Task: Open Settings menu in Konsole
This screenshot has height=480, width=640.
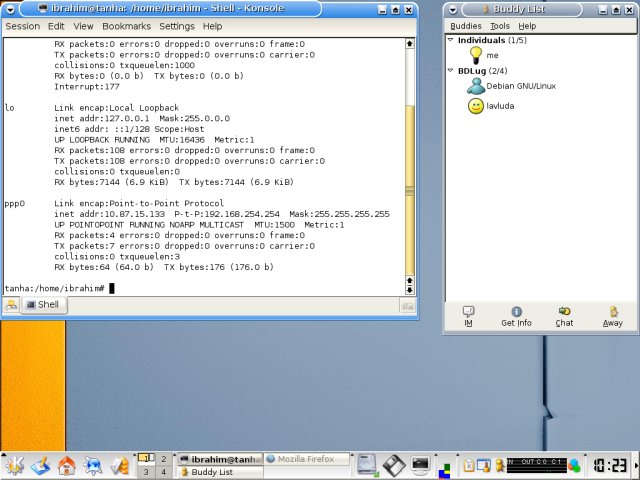Action: tap(177, 26)
